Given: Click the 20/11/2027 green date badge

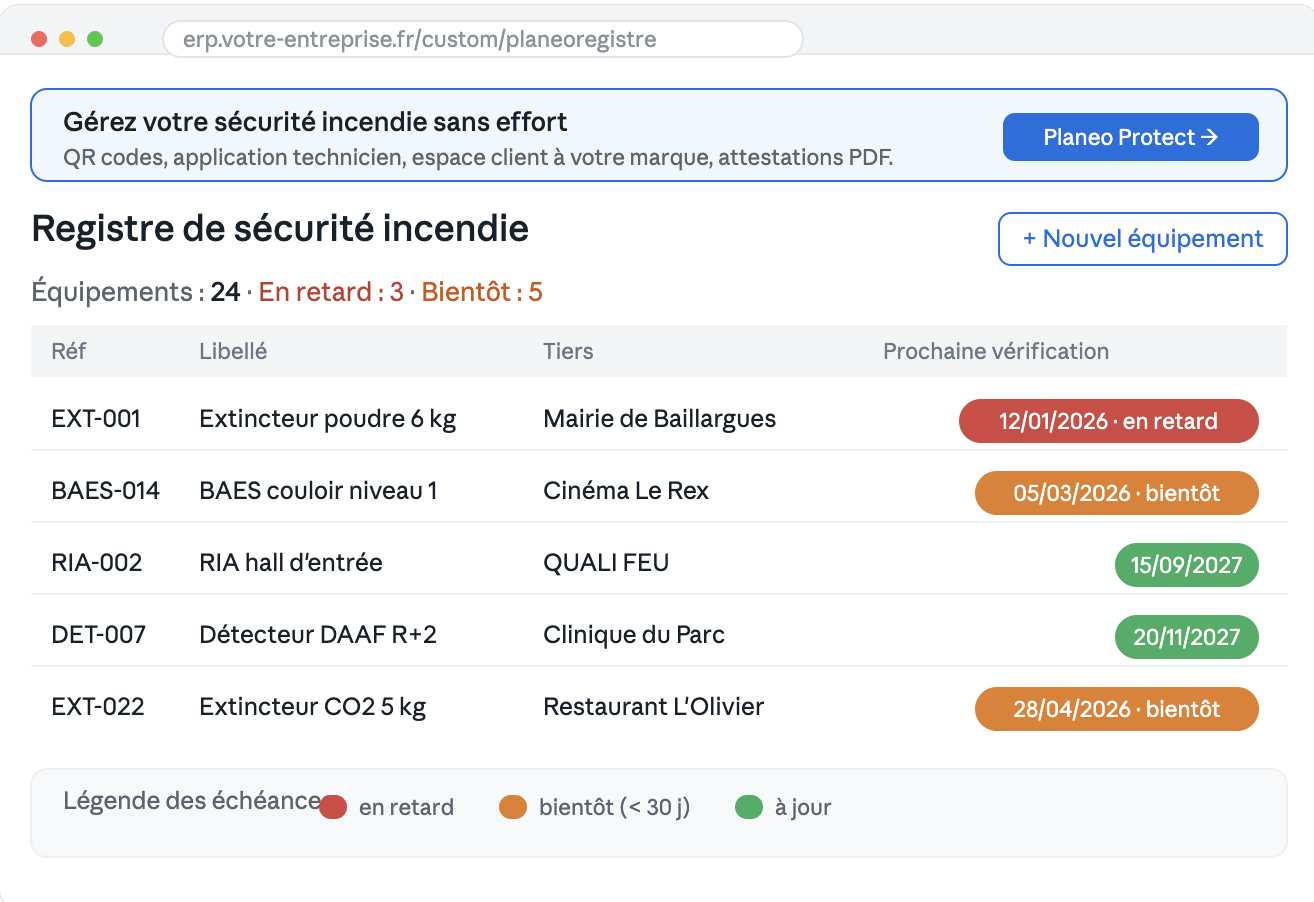Looking at the screenshot, I should pyautogui.click(x=1186, y=637).
